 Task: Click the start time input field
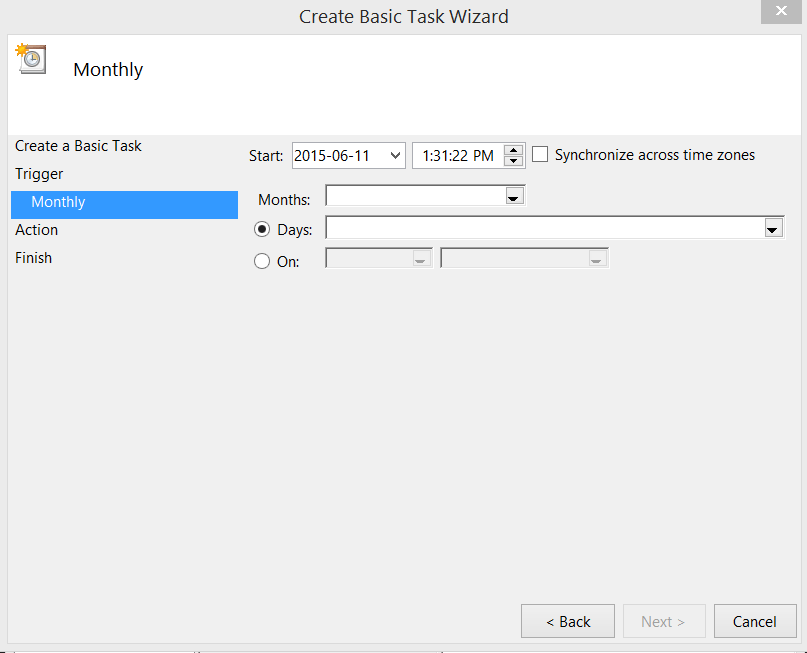(457, 156)
